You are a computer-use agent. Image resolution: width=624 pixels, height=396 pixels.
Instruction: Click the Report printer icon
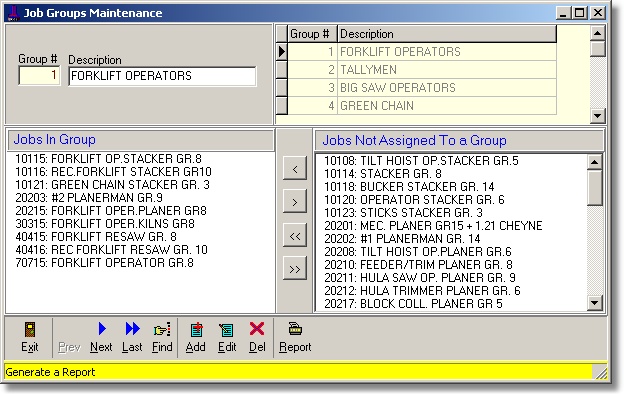pos(295,329)
